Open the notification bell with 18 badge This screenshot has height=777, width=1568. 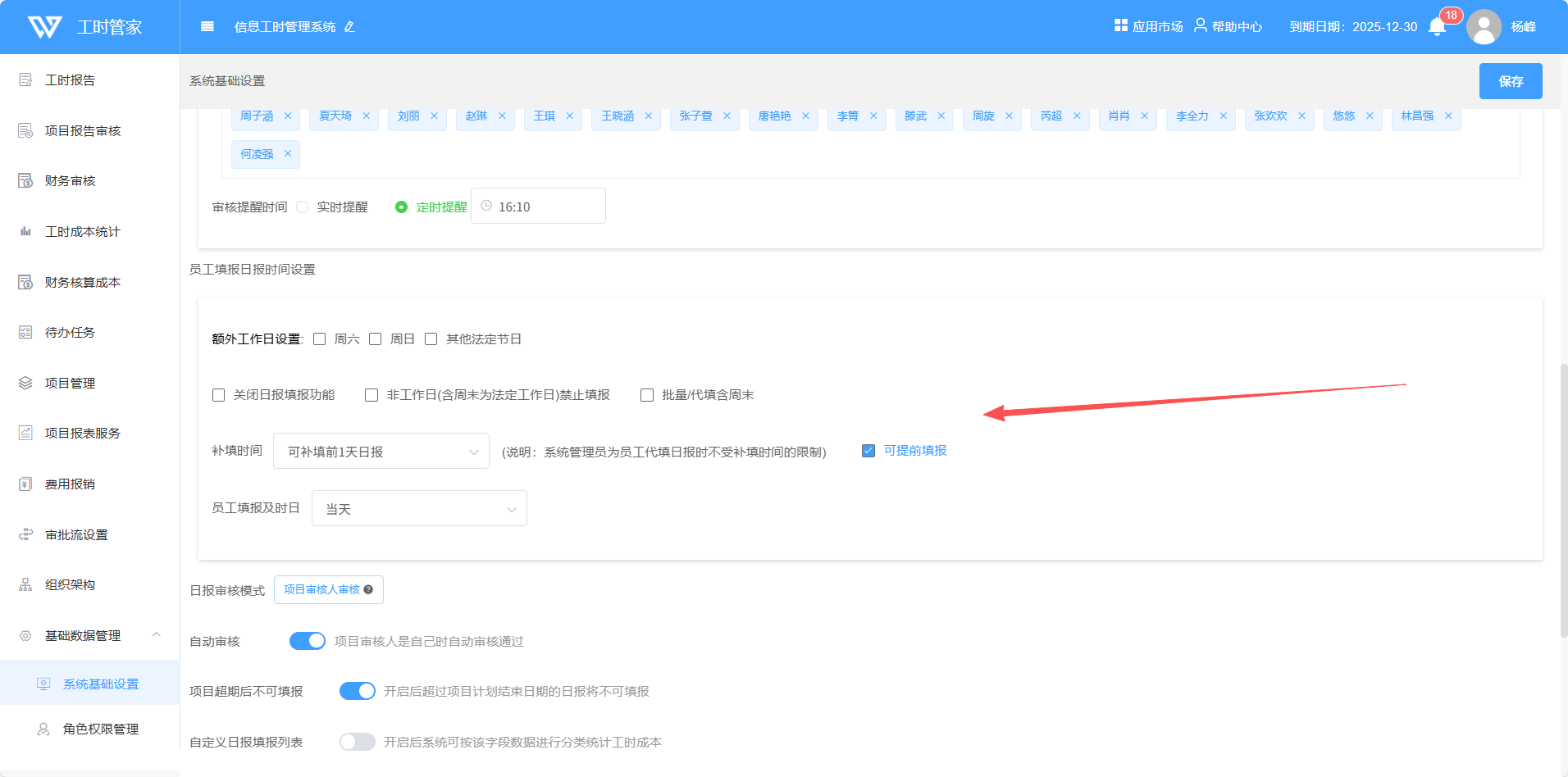click(1437, 27)
